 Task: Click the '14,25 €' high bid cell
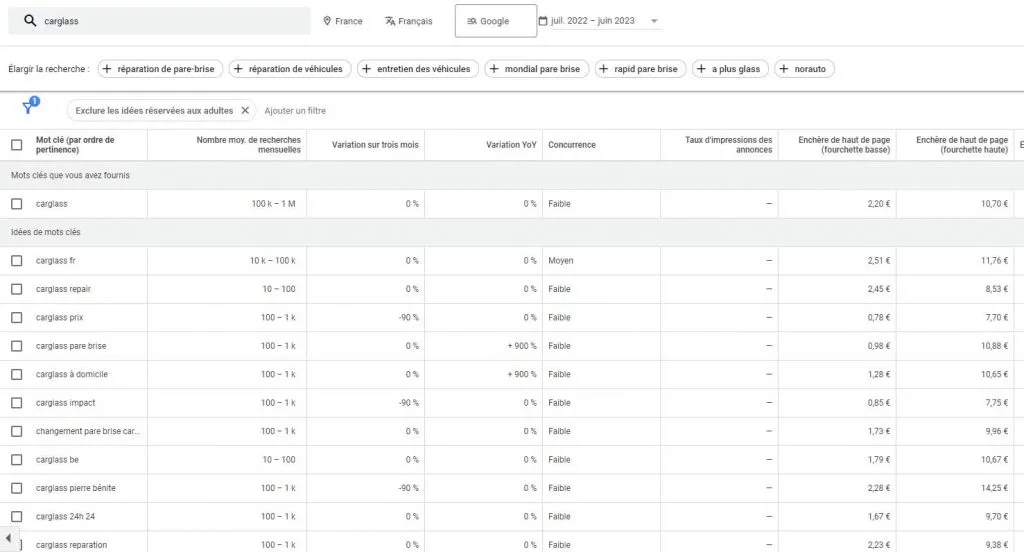994,488
